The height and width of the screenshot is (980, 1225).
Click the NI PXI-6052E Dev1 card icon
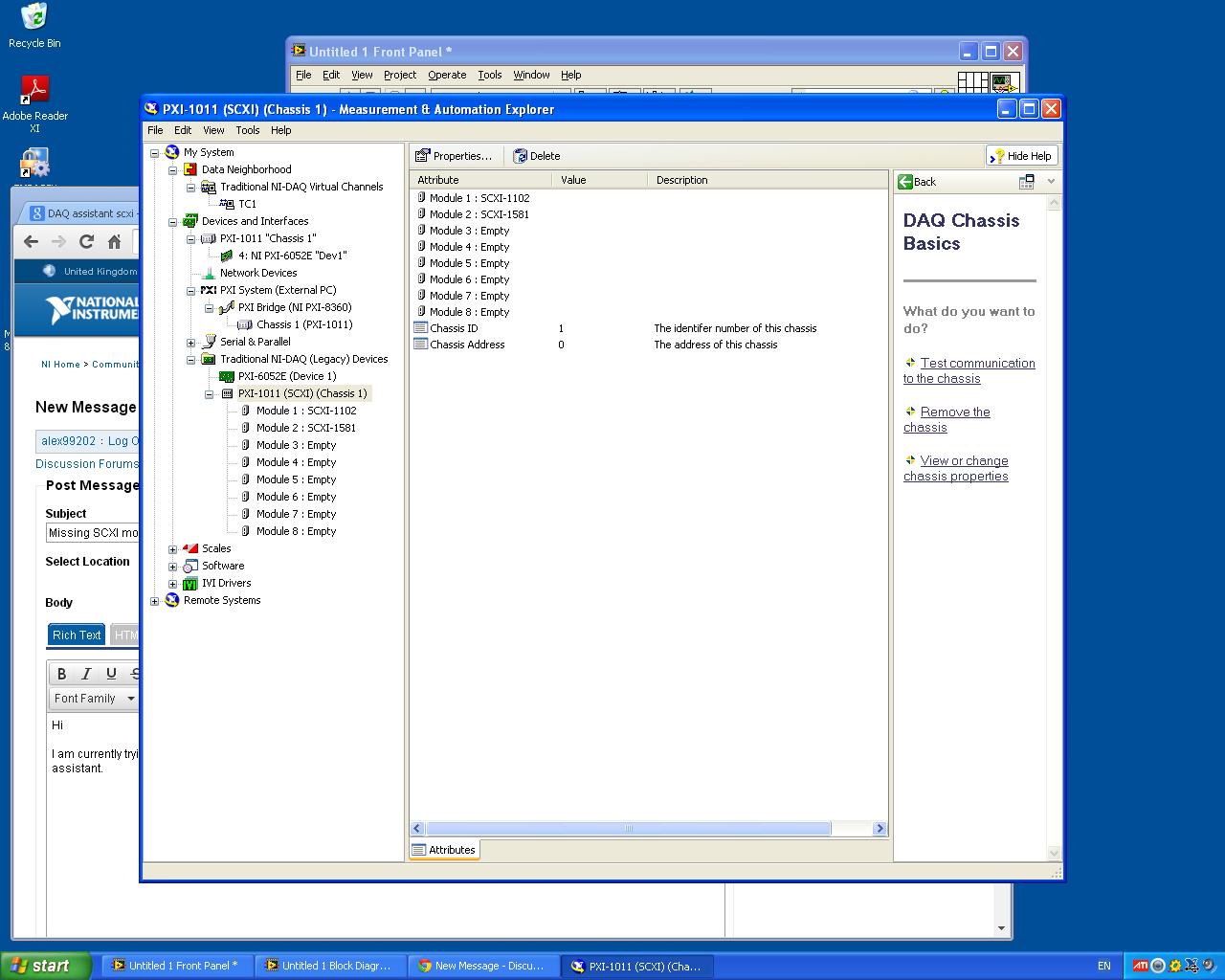point(227,256)
